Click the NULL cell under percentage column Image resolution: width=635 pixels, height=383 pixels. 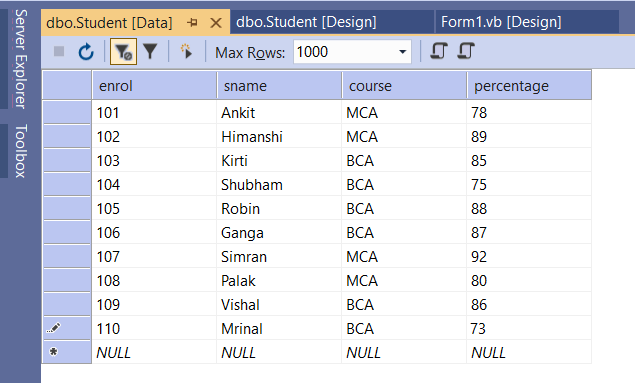coord(529,352)
